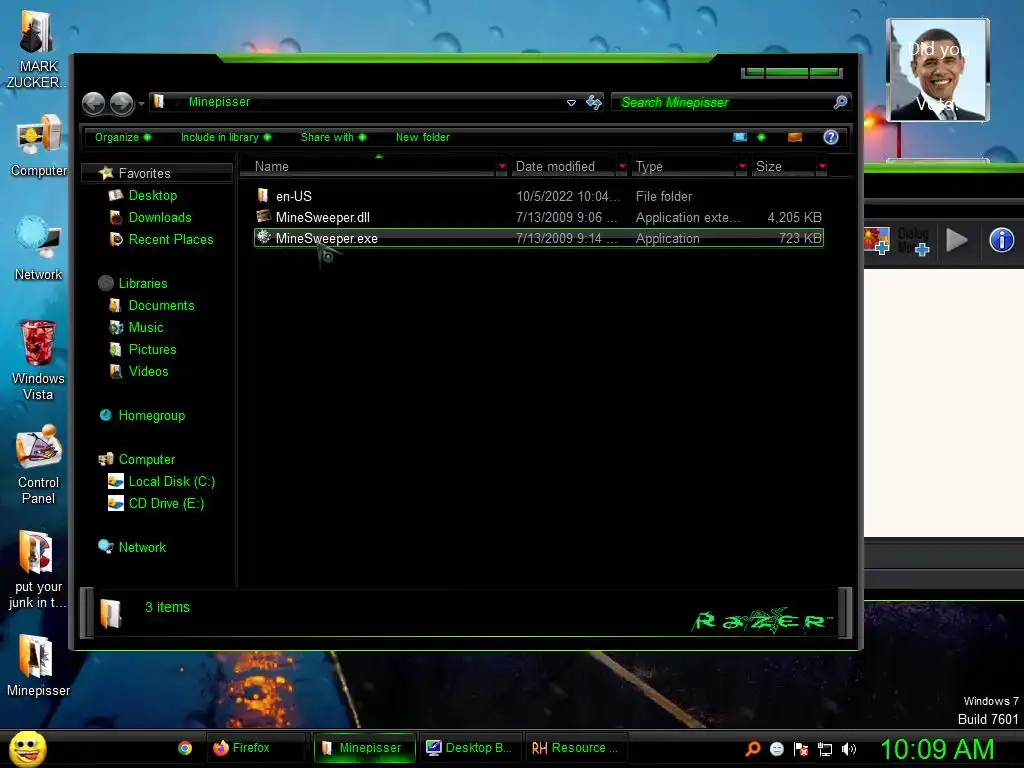This screenshot has width=1024, height=768.
Task: Sort by Size column header
Action: click(783, 167)
